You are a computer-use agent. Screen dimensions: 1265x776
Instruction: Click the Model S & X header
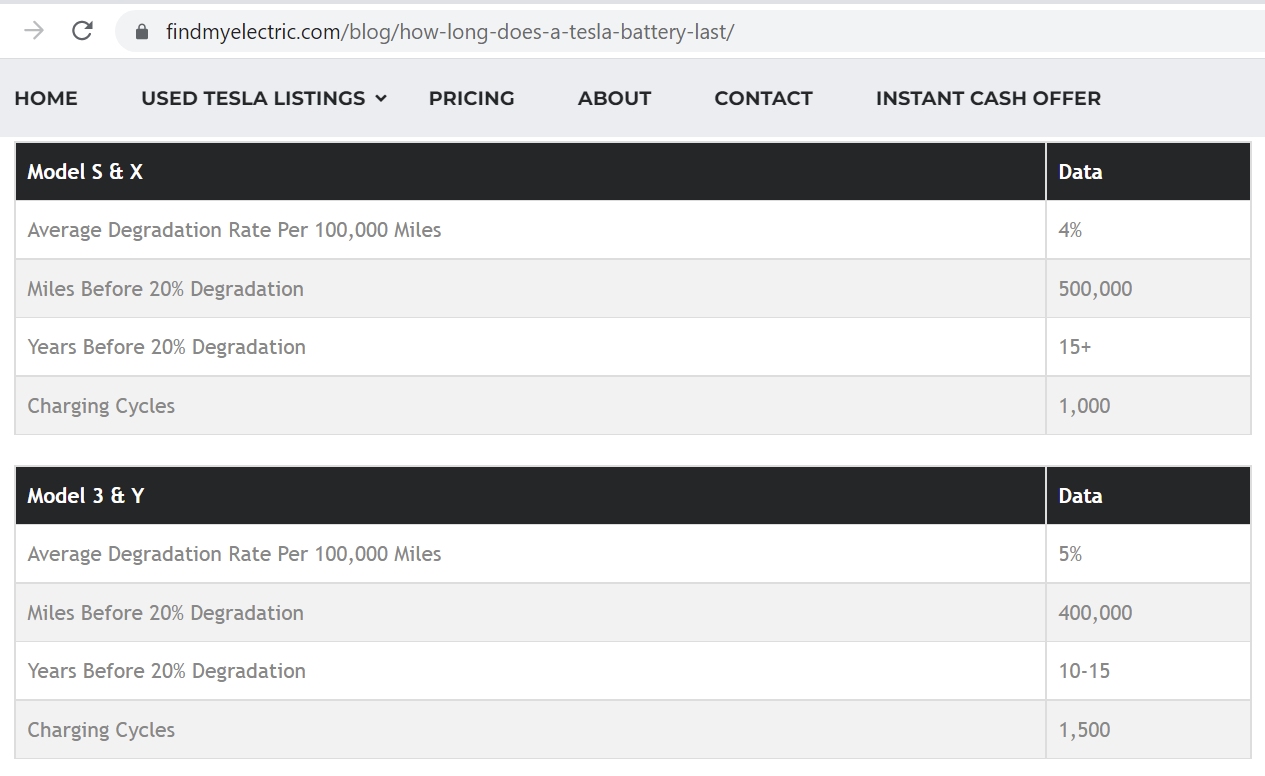(85, 172)
